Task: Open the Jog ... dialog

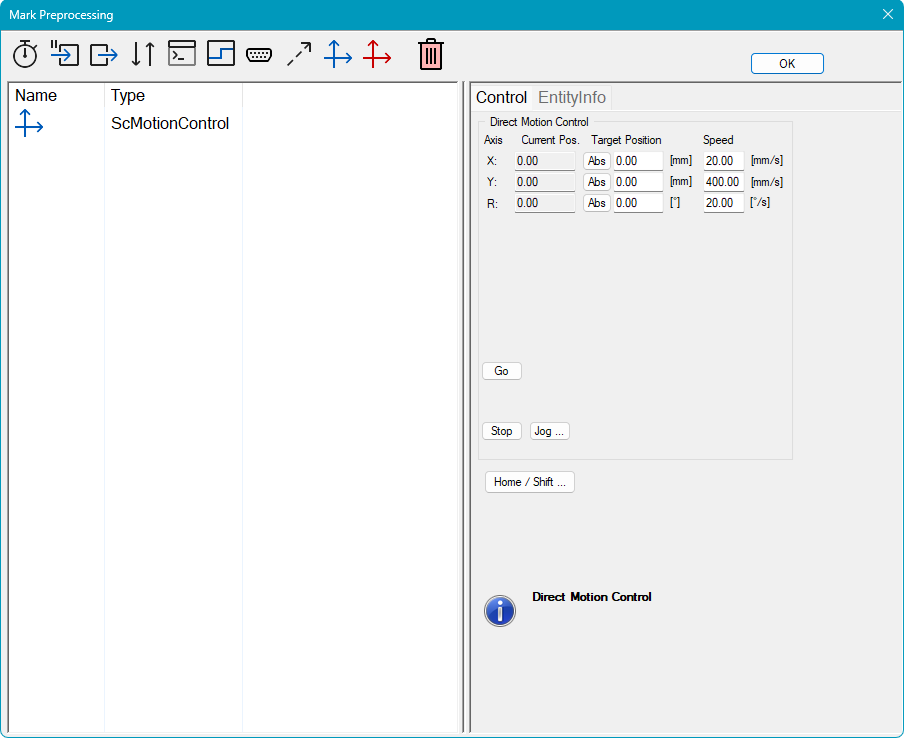Action: pyautogui.click(x=549, y=431)
